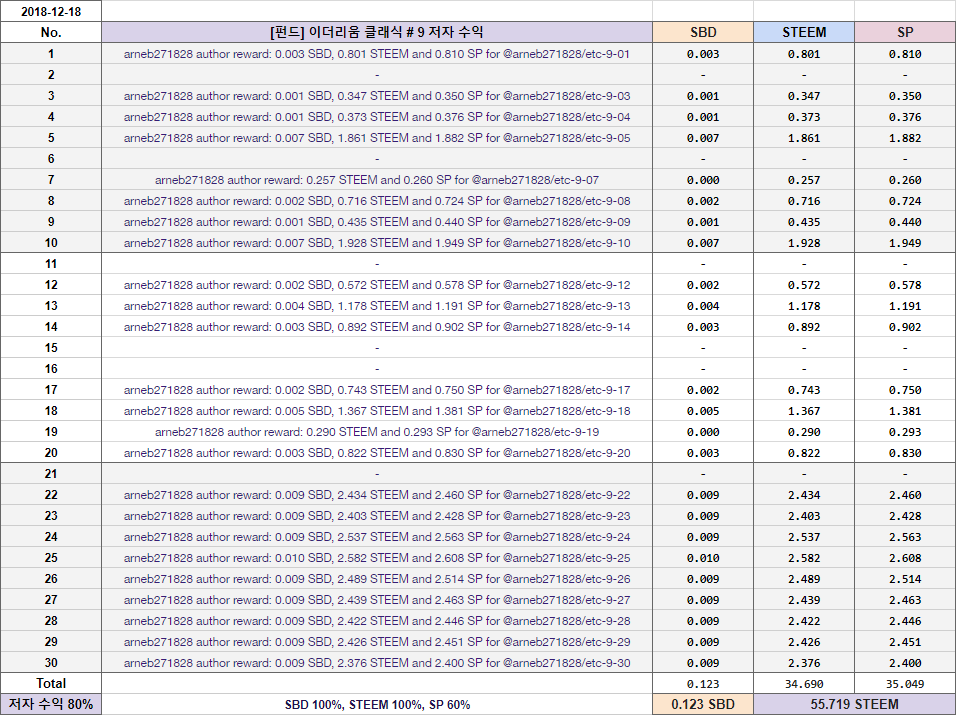The image size is (956, 715).
Task: Select the No. column header
Action: pos(51,32)
